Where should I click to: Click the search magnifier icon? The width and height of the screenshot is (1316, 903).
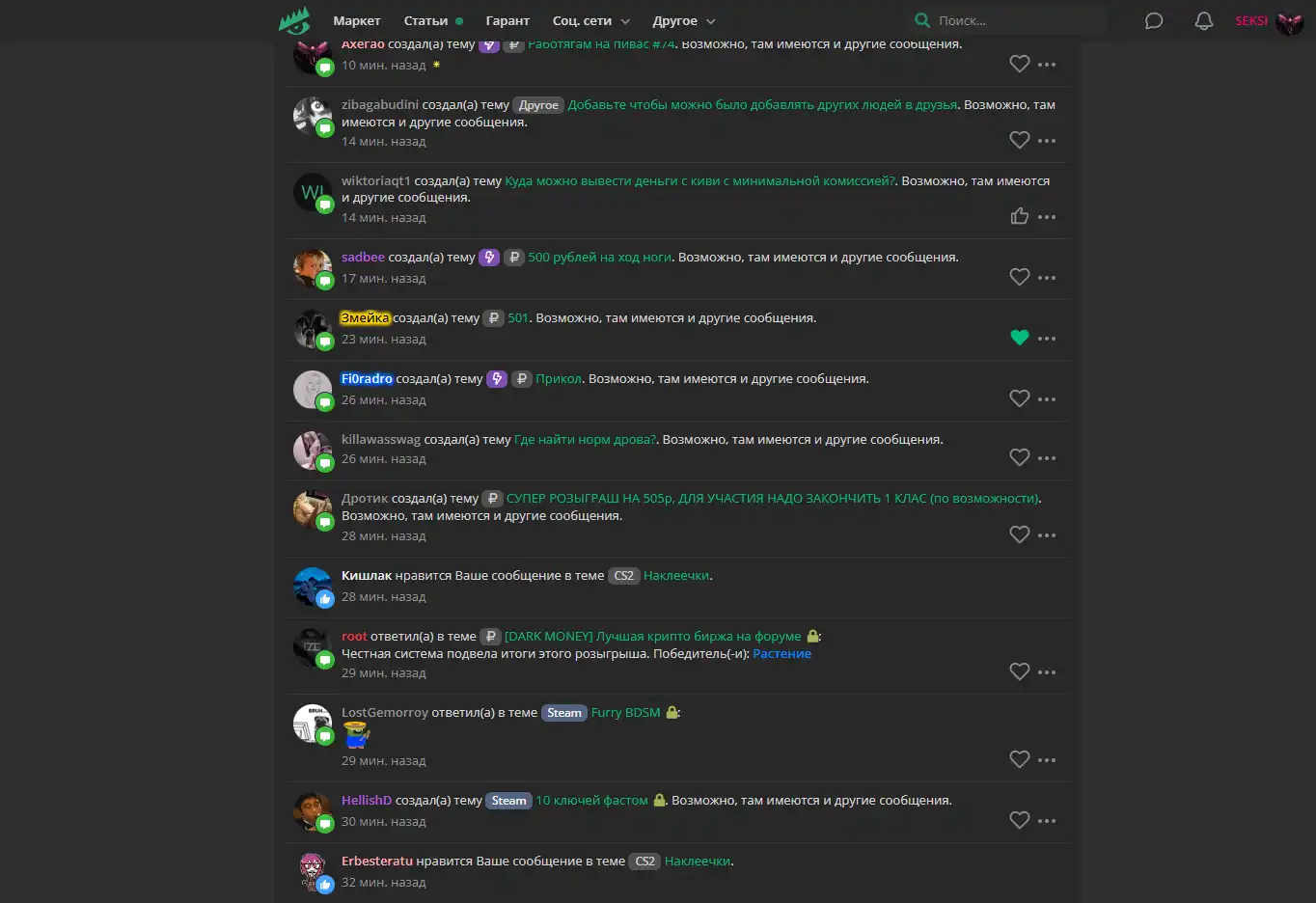922,20
